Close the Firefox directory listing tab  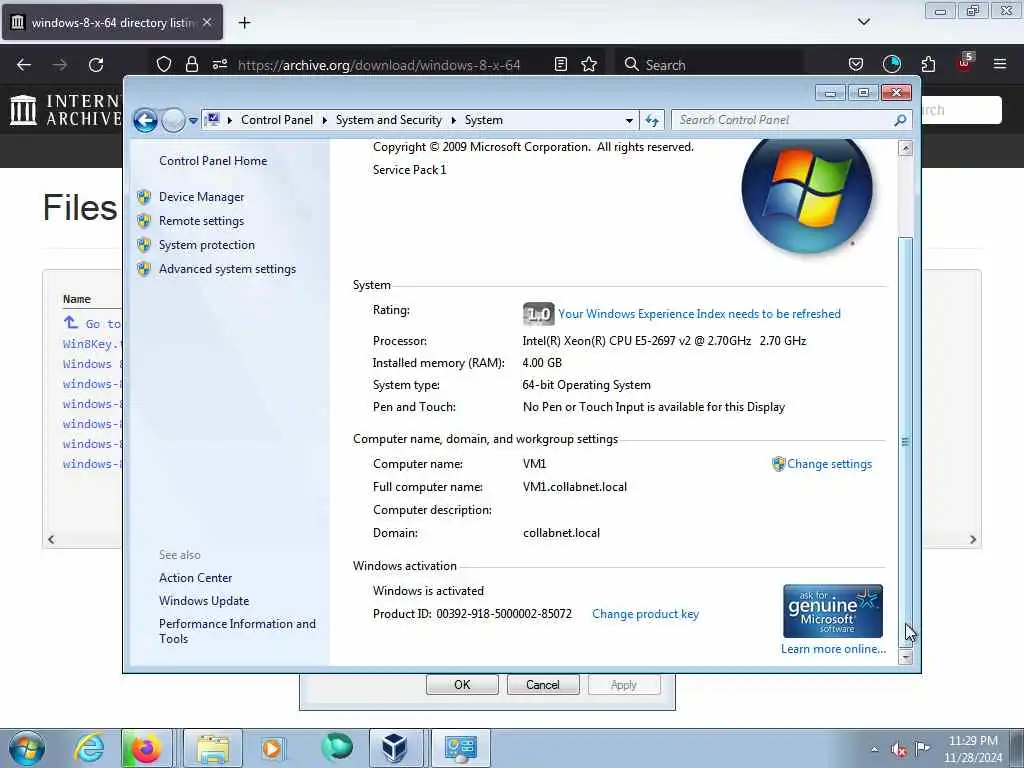(x=207, y=22)
